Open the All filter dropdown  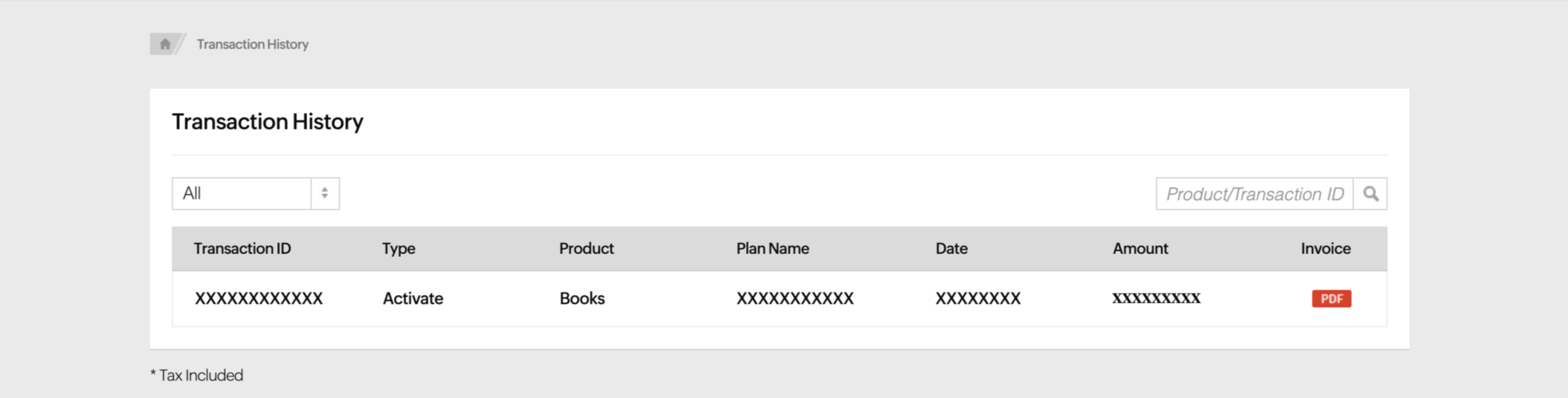[241, 194]
